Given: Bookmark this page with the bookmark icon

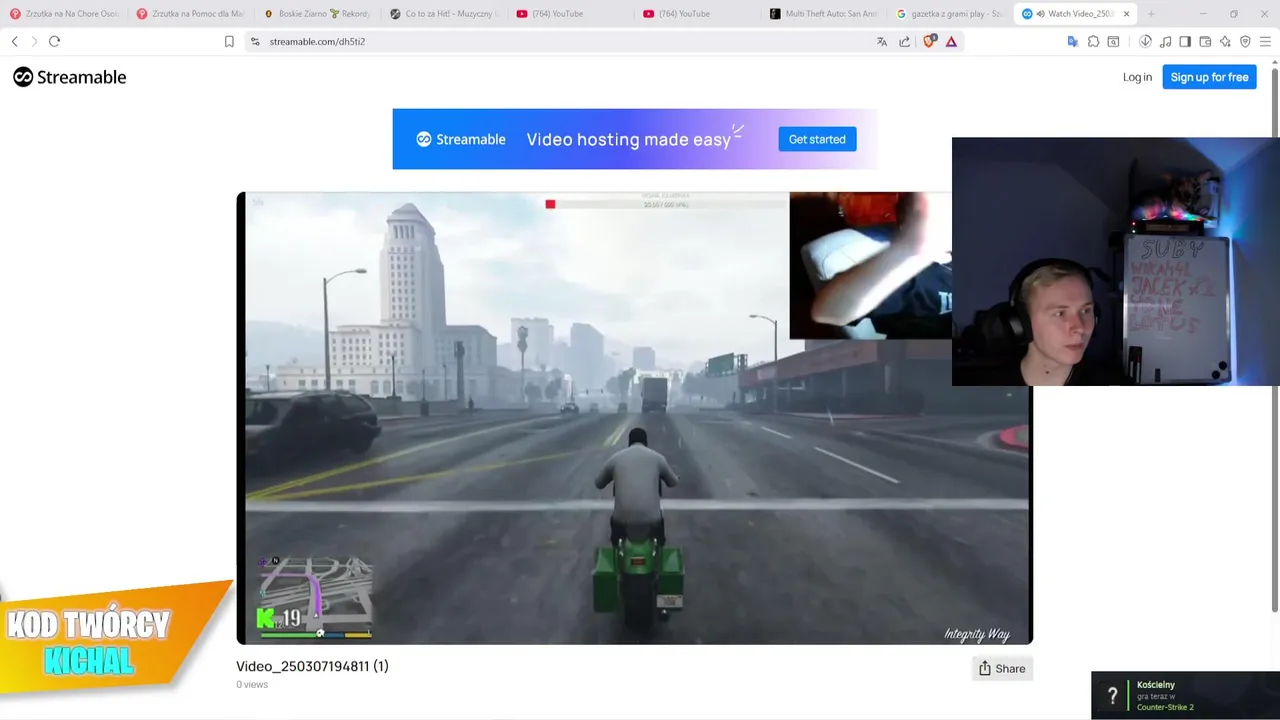Looking at the screenshot, I should pyautogui.click(x=229, y=41).
